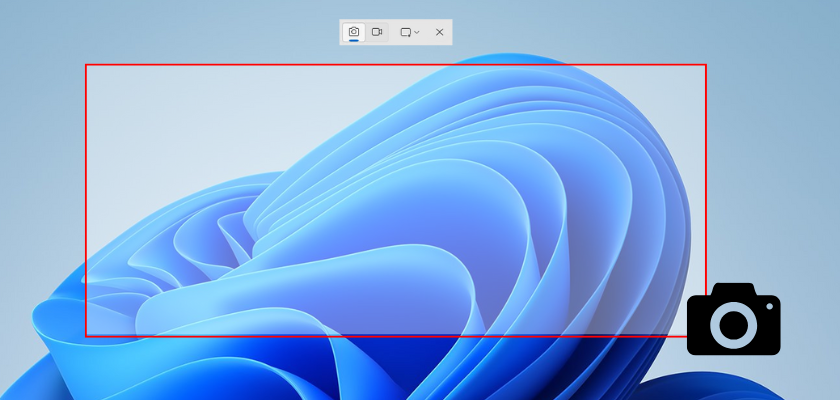Click the rectangle snipping shape icon
The image size is (840, 400).
click(406, 32)
